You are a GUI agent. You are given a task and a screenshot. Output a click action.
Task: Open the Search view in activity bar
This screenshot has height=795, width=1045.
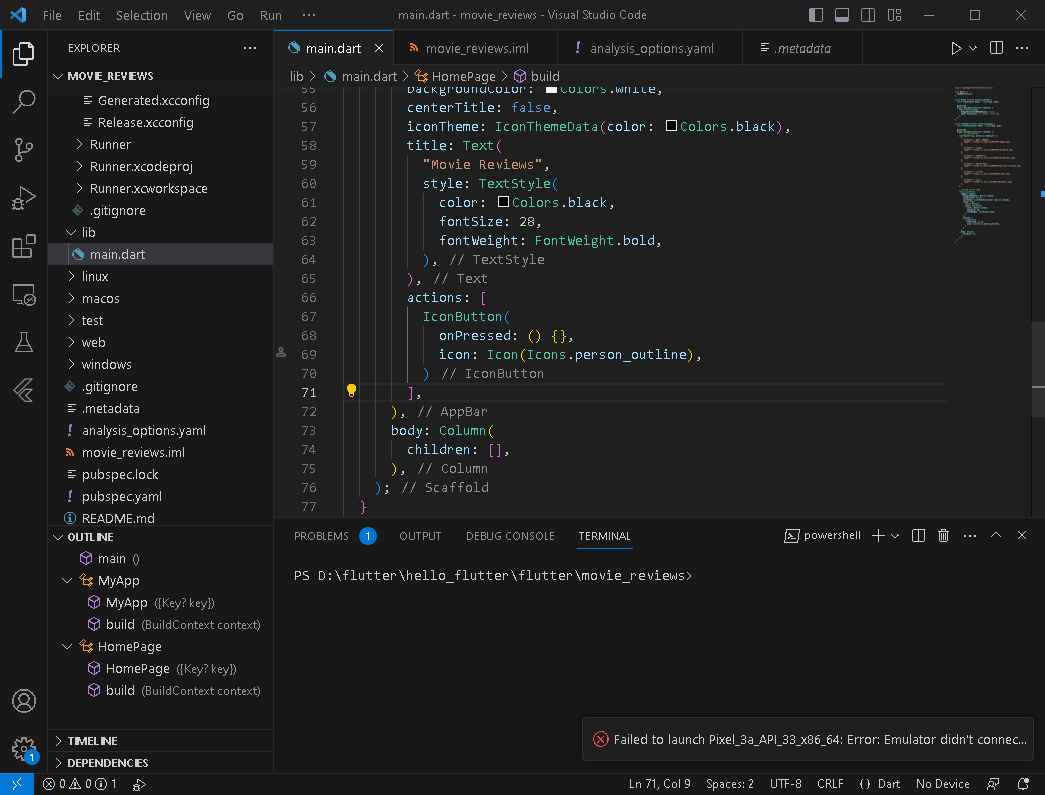coord(23,102)
